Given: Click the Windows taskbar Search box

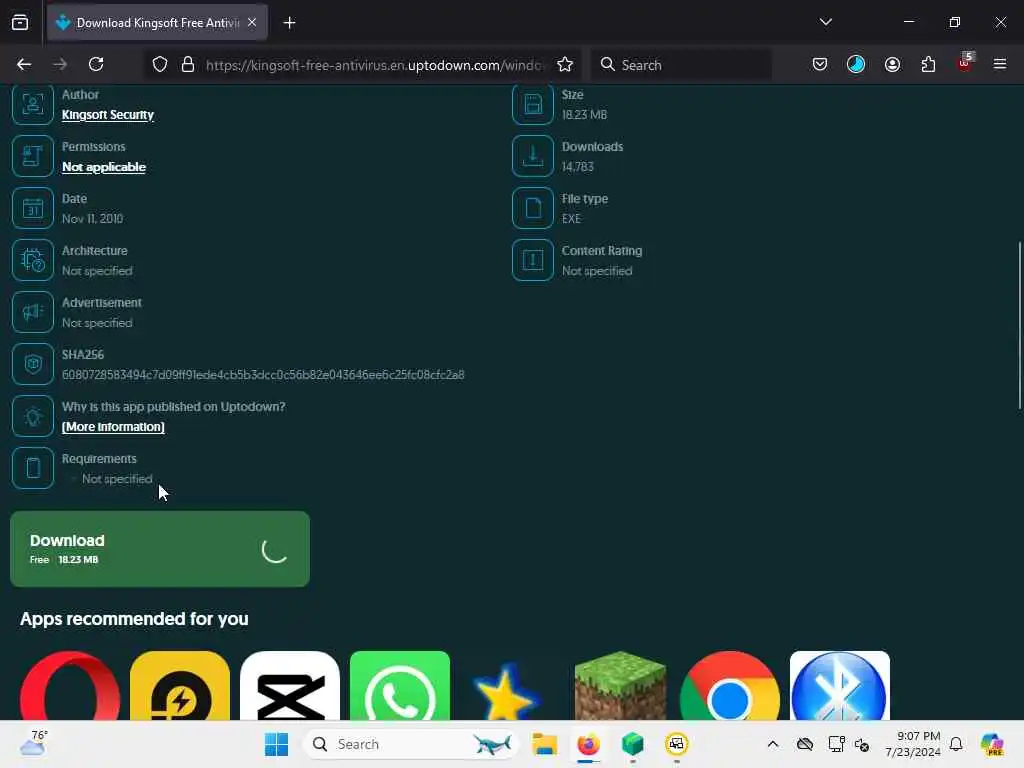Looking at the screenshot, I should [x=411, y=744].
